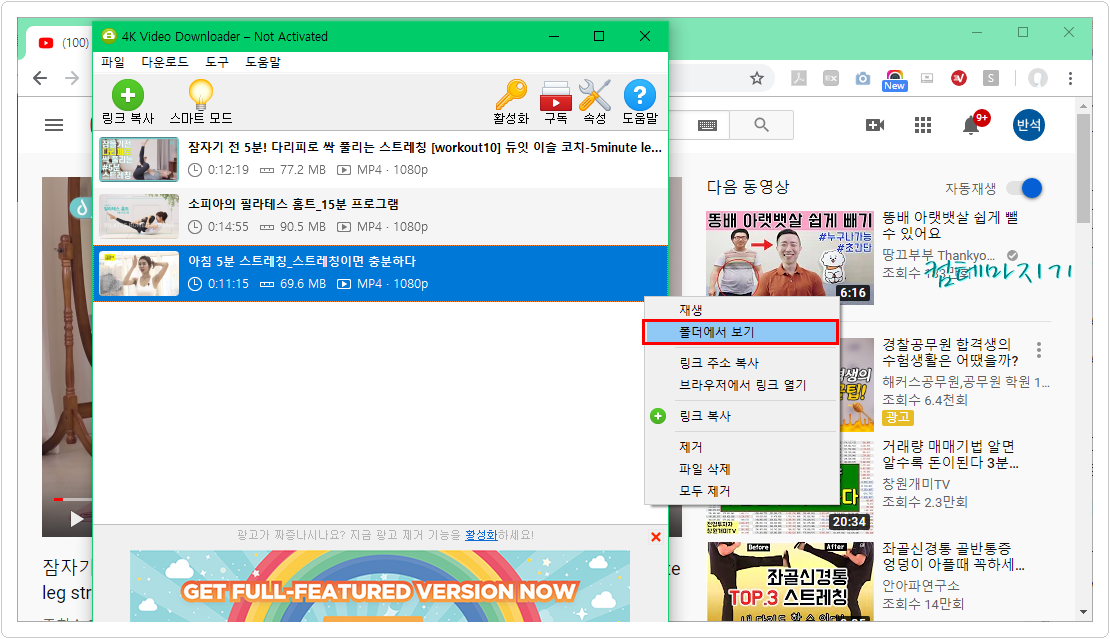
Task: Close the ad banner with red X
Action: click(x=656, y=537)
